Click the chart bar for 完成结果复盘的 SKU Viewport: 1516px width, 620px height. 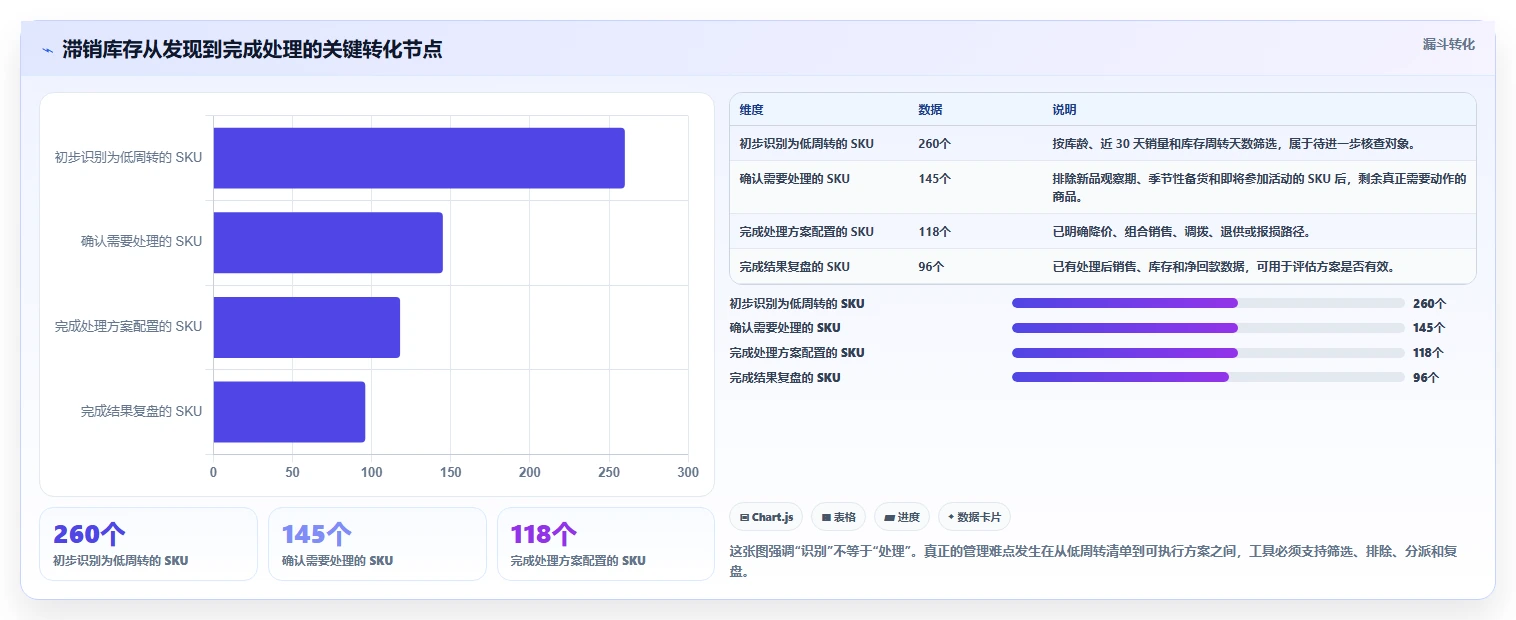[x=289, y=411]
